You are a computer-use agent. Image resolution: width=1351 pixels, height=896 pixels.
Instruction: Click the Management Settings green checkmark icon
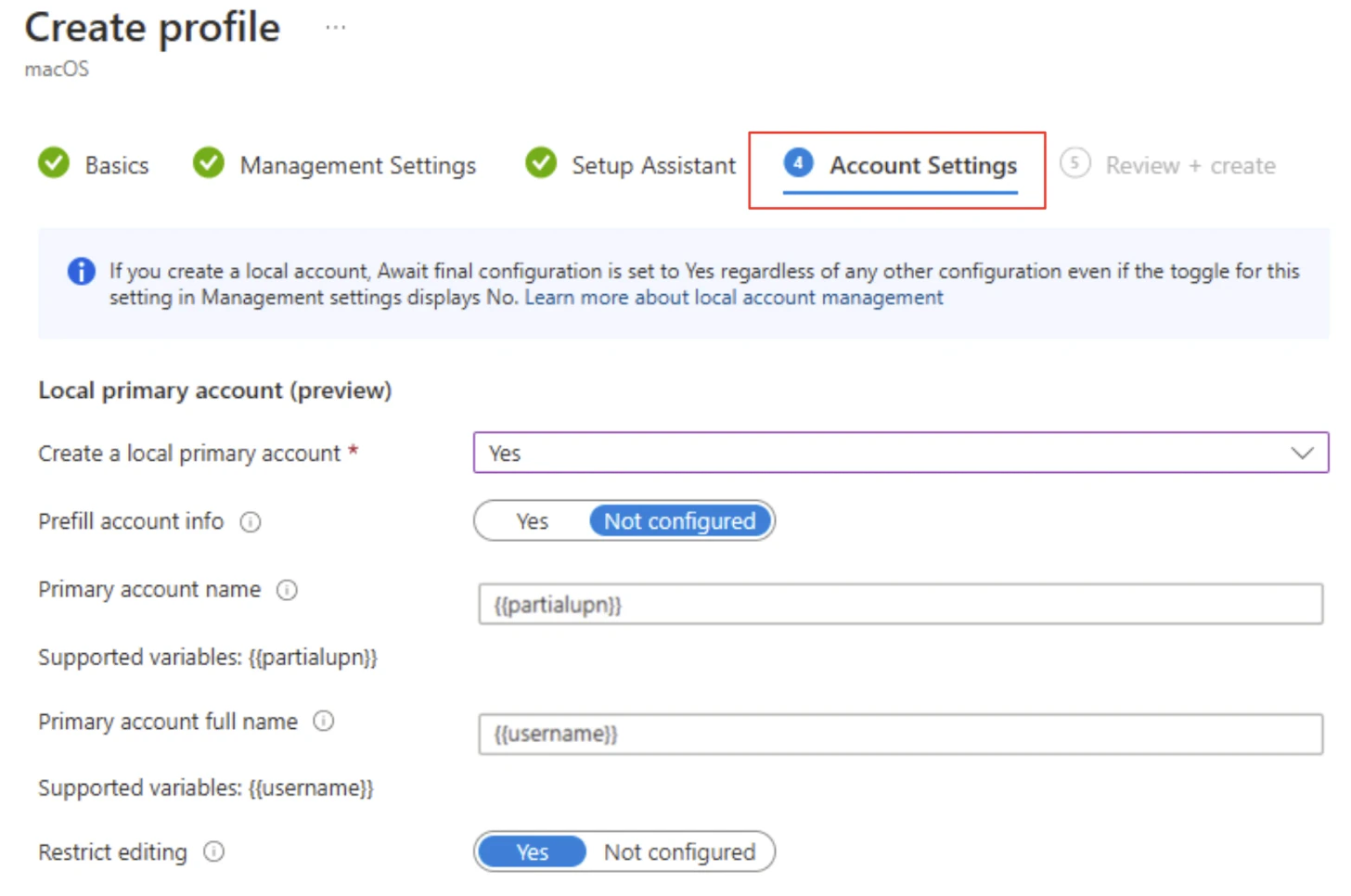coord(209,163)
